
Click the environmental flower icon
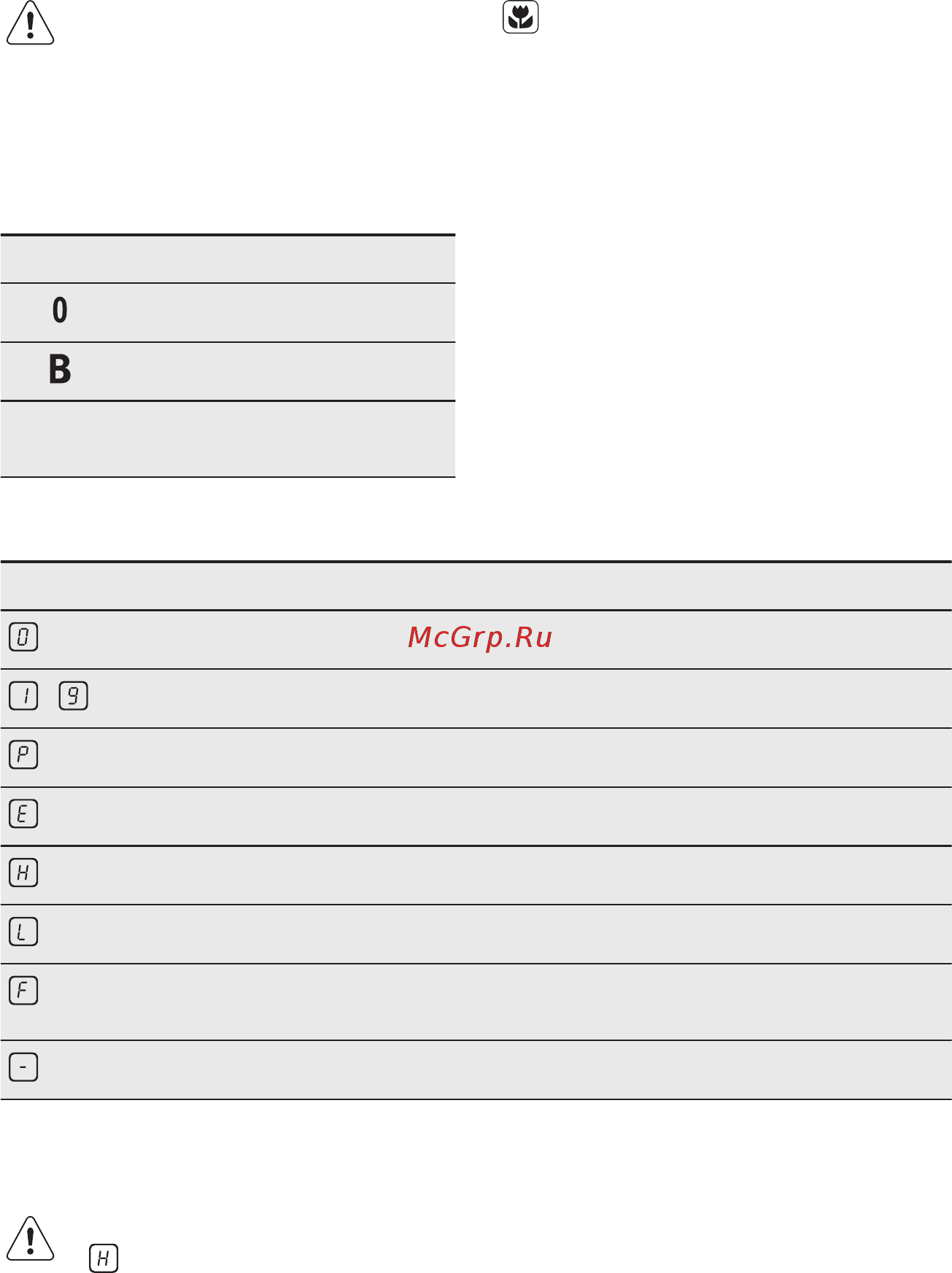[x=521, y=18]
